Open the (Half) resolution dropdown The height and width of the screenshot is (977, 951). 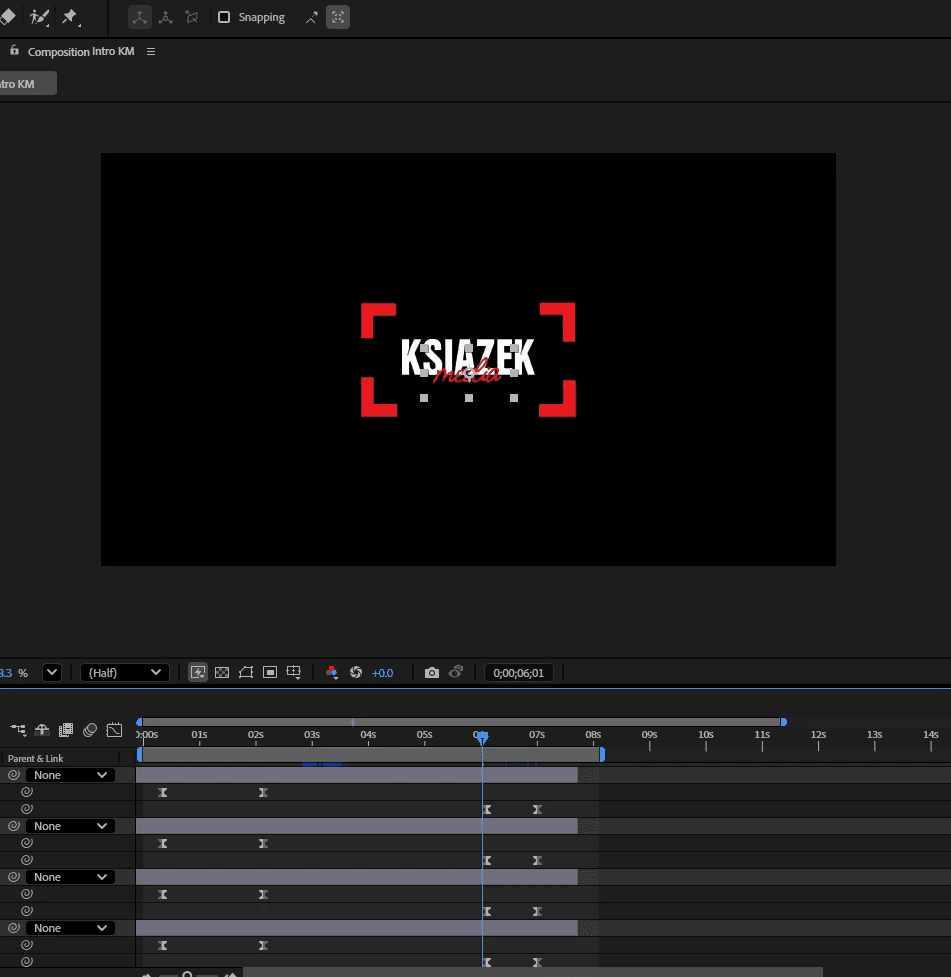[125, 672]
